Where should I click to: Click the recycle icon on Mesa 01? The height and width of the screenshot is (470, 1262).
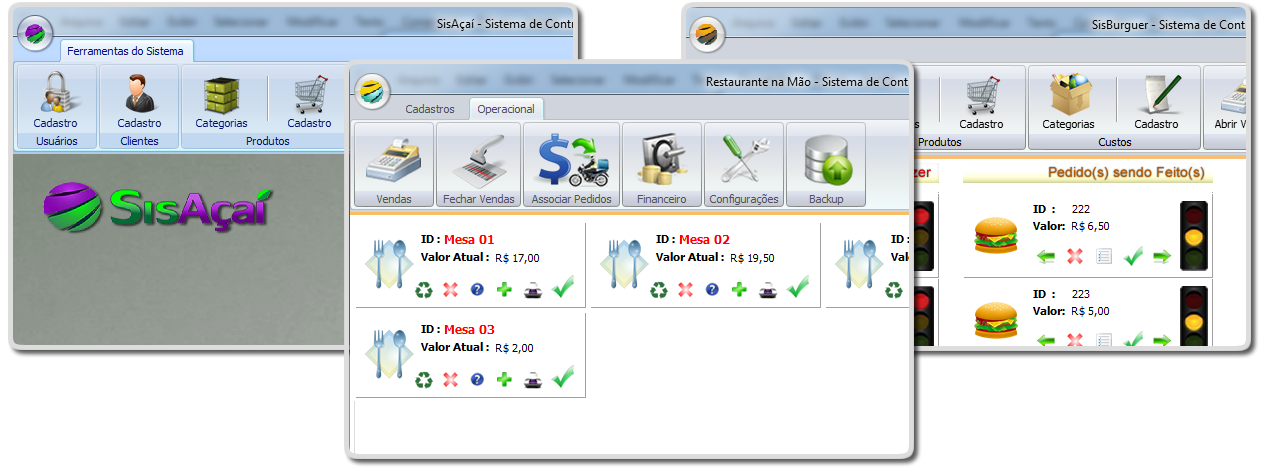[x=424, y=290]
